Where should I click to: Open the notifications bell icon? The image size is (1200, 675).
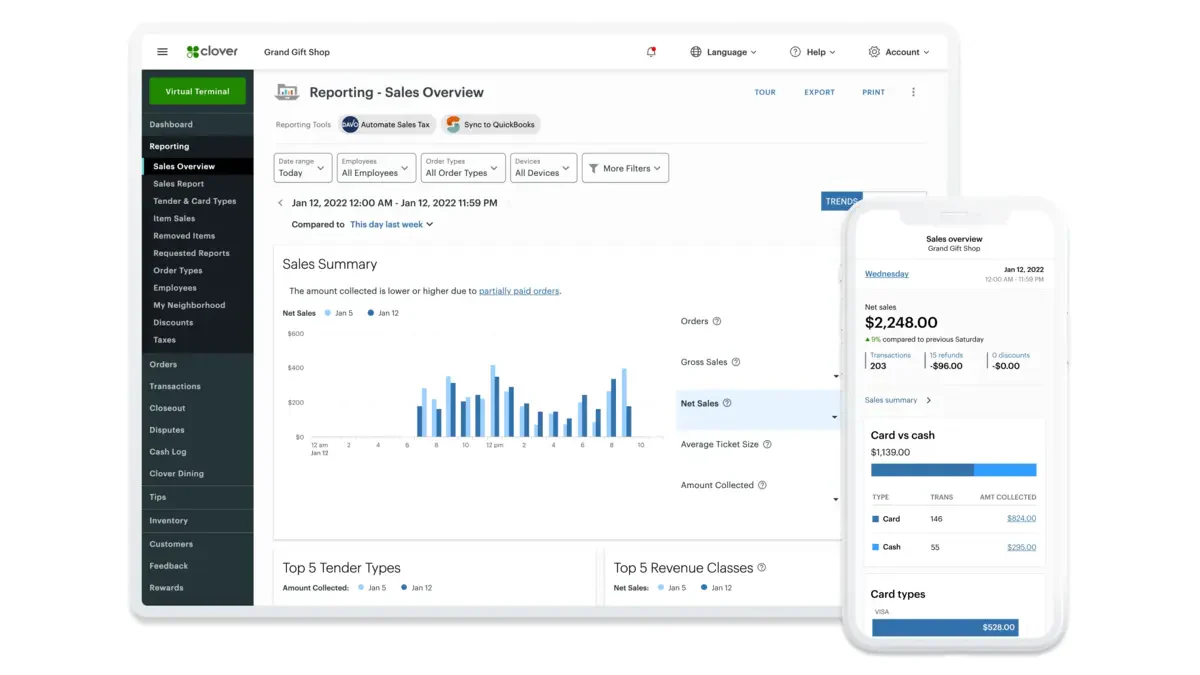point(651,52)
